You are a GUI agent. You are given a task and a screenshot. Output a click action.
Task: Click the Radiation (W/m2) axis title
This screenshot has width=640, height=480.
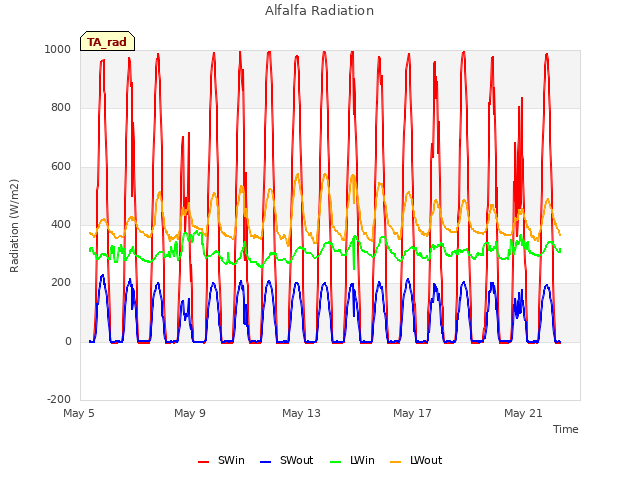tap(14, 226)
